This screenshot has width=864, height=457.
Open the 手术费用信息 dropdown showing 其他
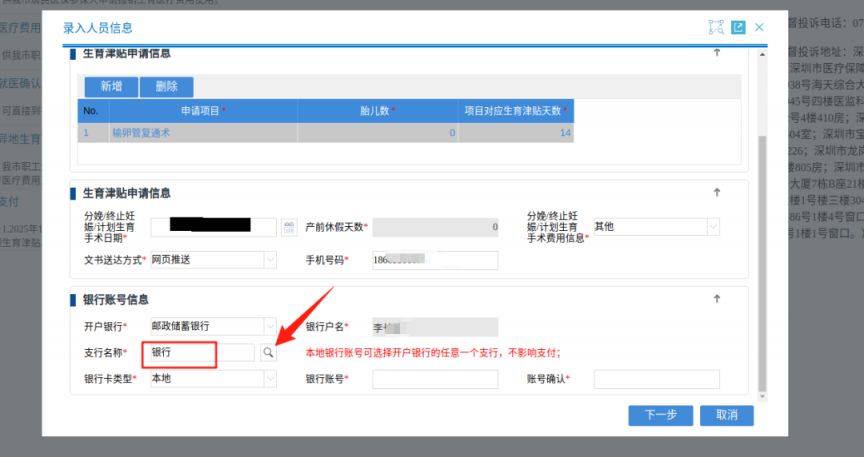click(x=712, y=227)
